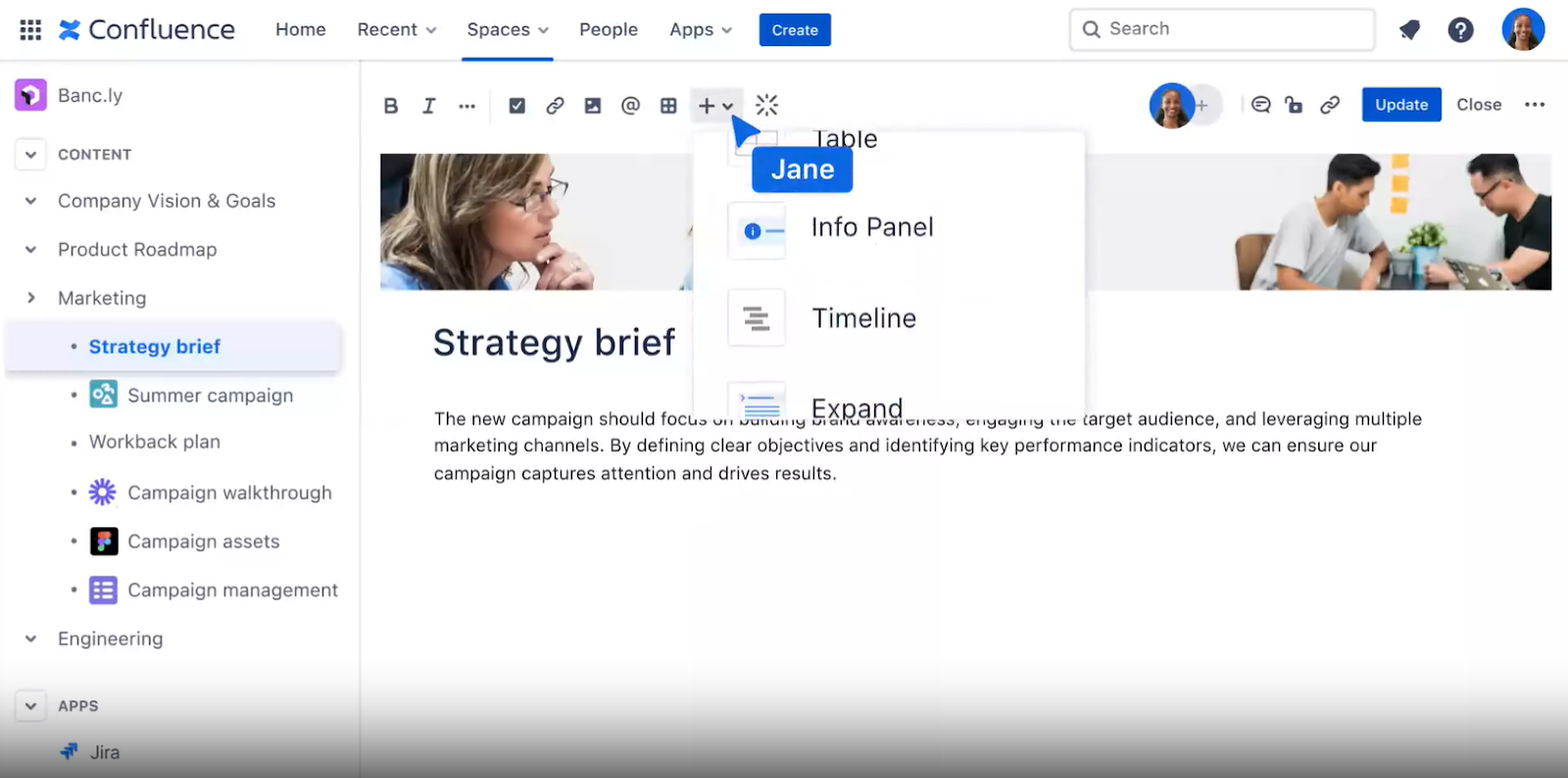This screenshot has height=778, width=1568.
Task: Collapse the APPS section
Action: tap(30, 705)
